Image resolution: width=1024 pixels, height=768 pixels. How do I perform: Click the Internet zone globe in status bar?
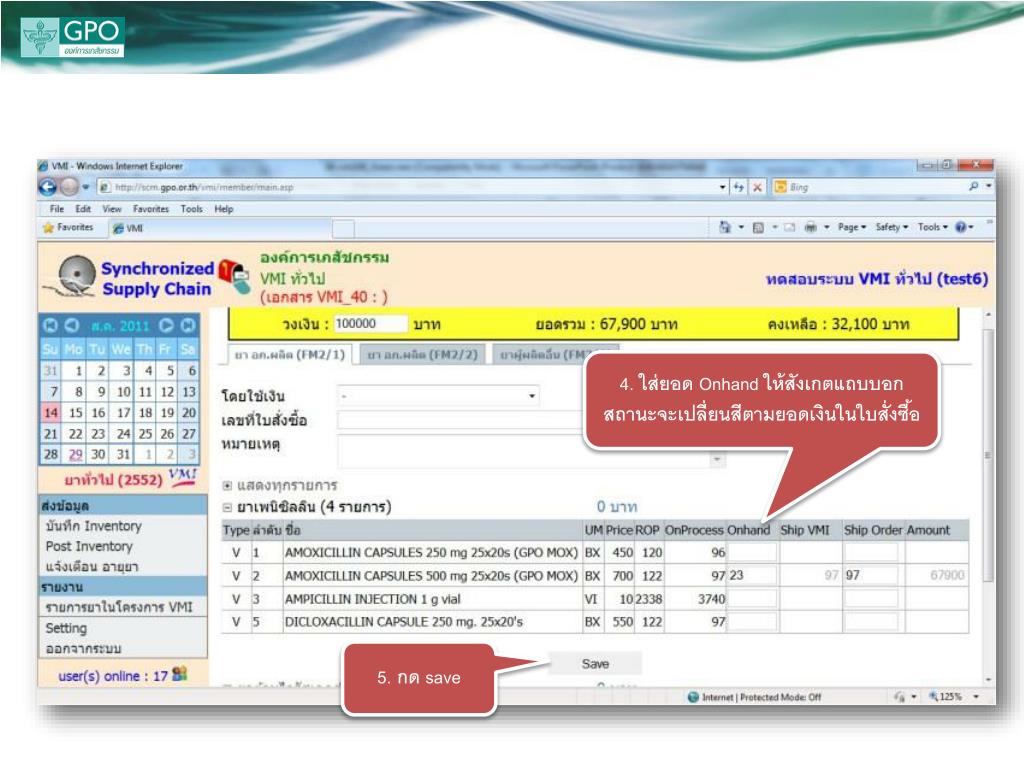[694, 697]
